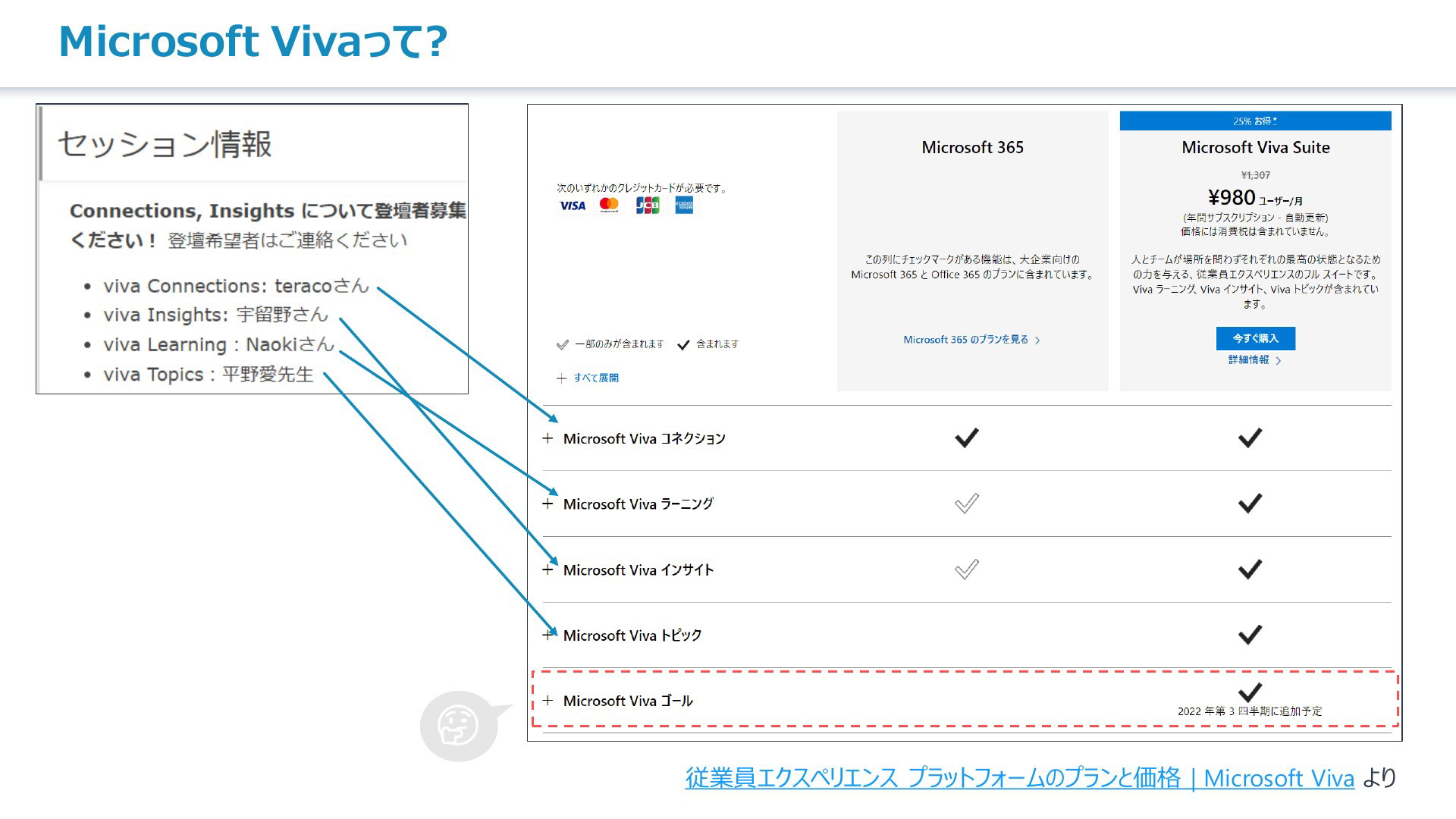Click the Visa card icon
This screenshot has width=1456, height=819.
(573, 206)
